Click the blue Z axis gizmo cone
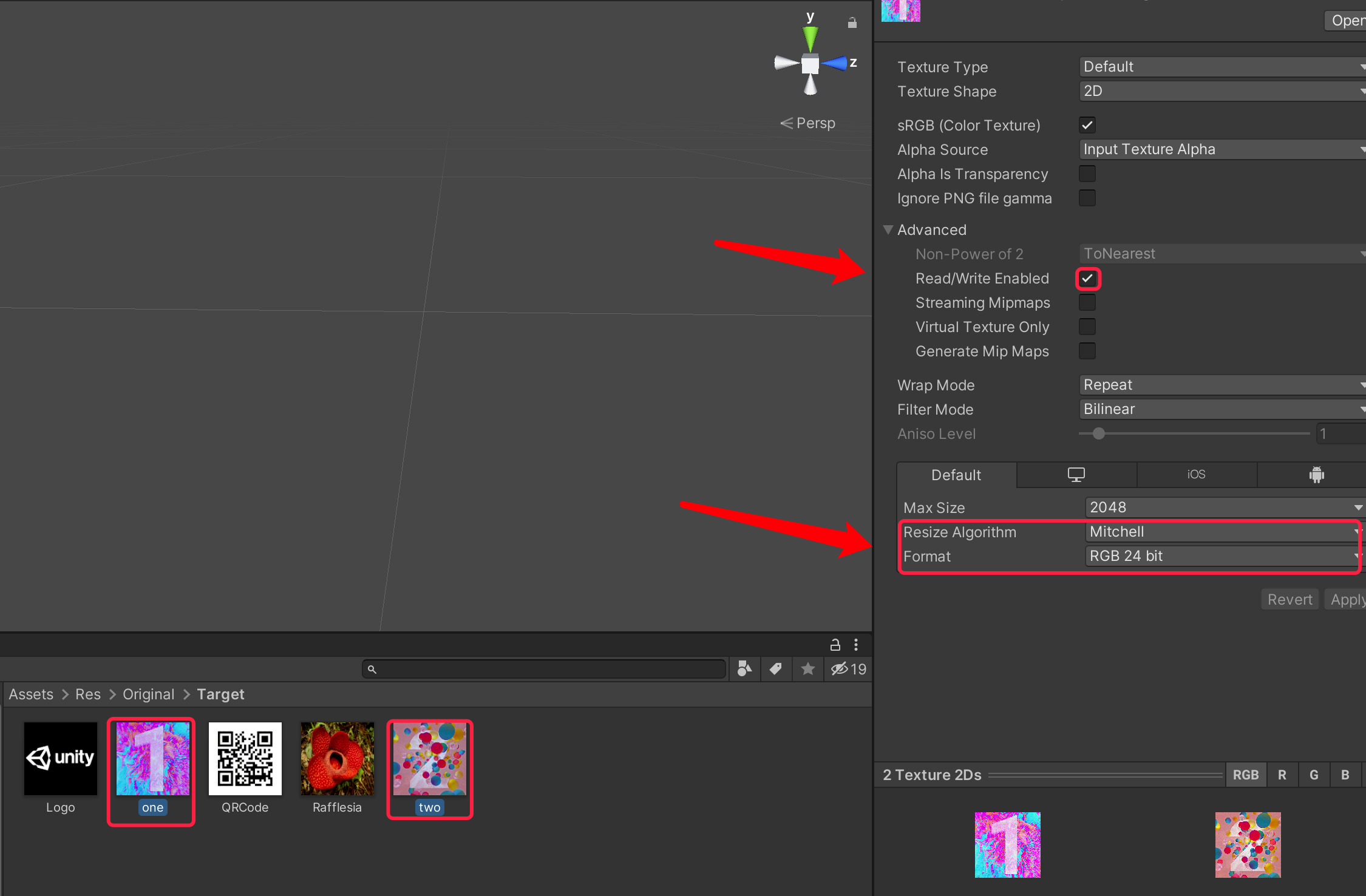1366x896 pixels. (835, 63)
